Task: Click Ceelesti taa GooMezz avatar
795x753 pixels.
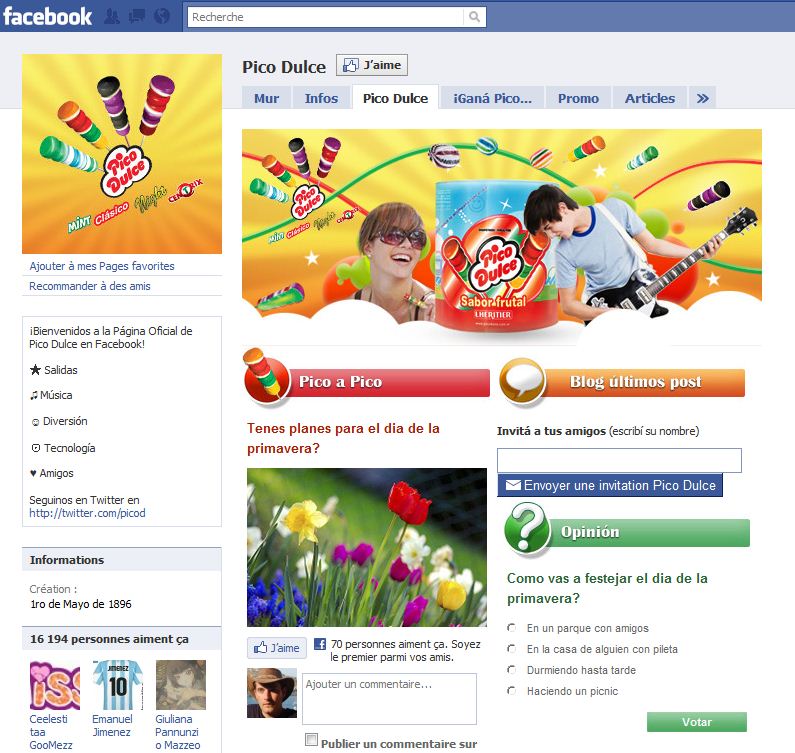Action: [55, 685]
